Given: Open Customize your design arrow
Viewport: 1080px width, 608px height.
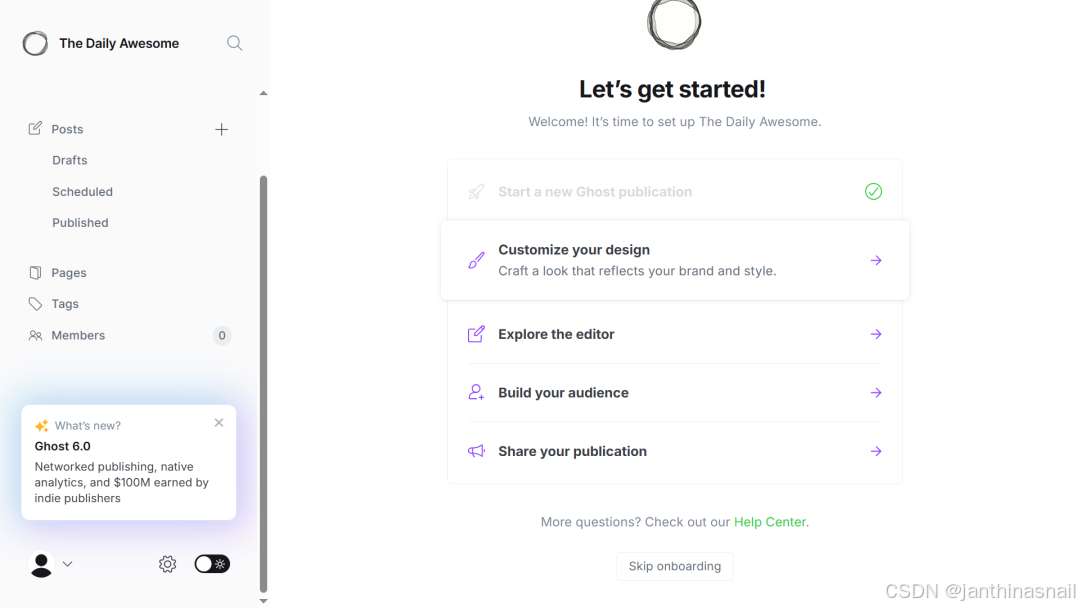Looking at the screenshot, I should (x=876, y=260).
